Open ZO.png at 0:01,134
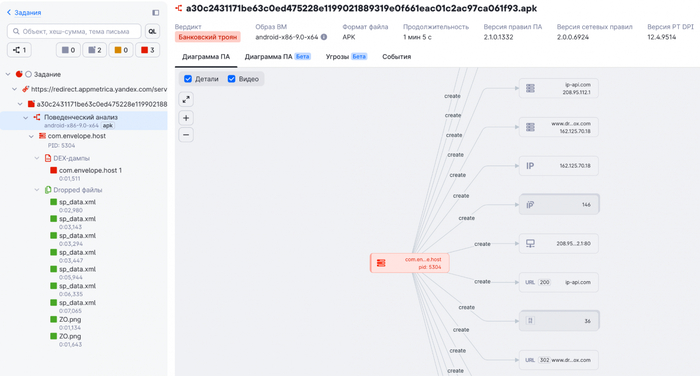The width and height of the screenshot is (700, 376). (70, 319)
